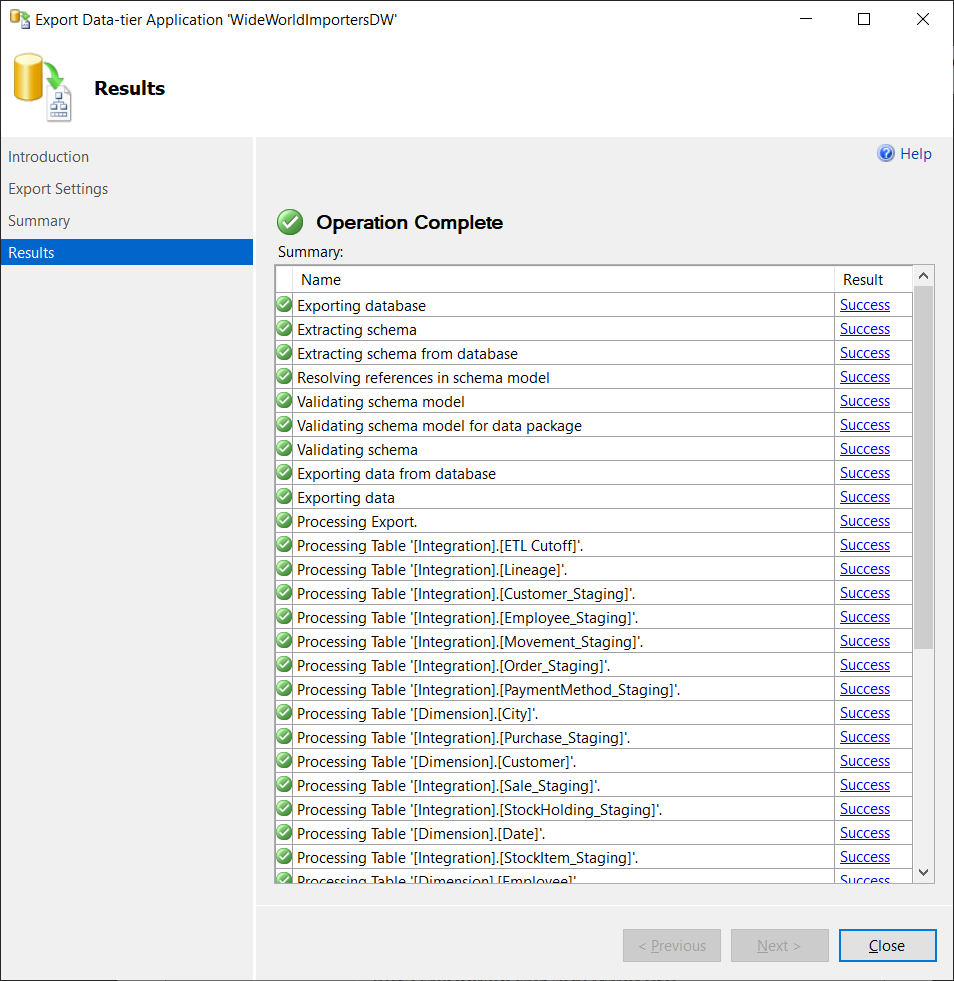
Task: Click the Export Data-tier wizard database icon
Action: pos(43,89)
